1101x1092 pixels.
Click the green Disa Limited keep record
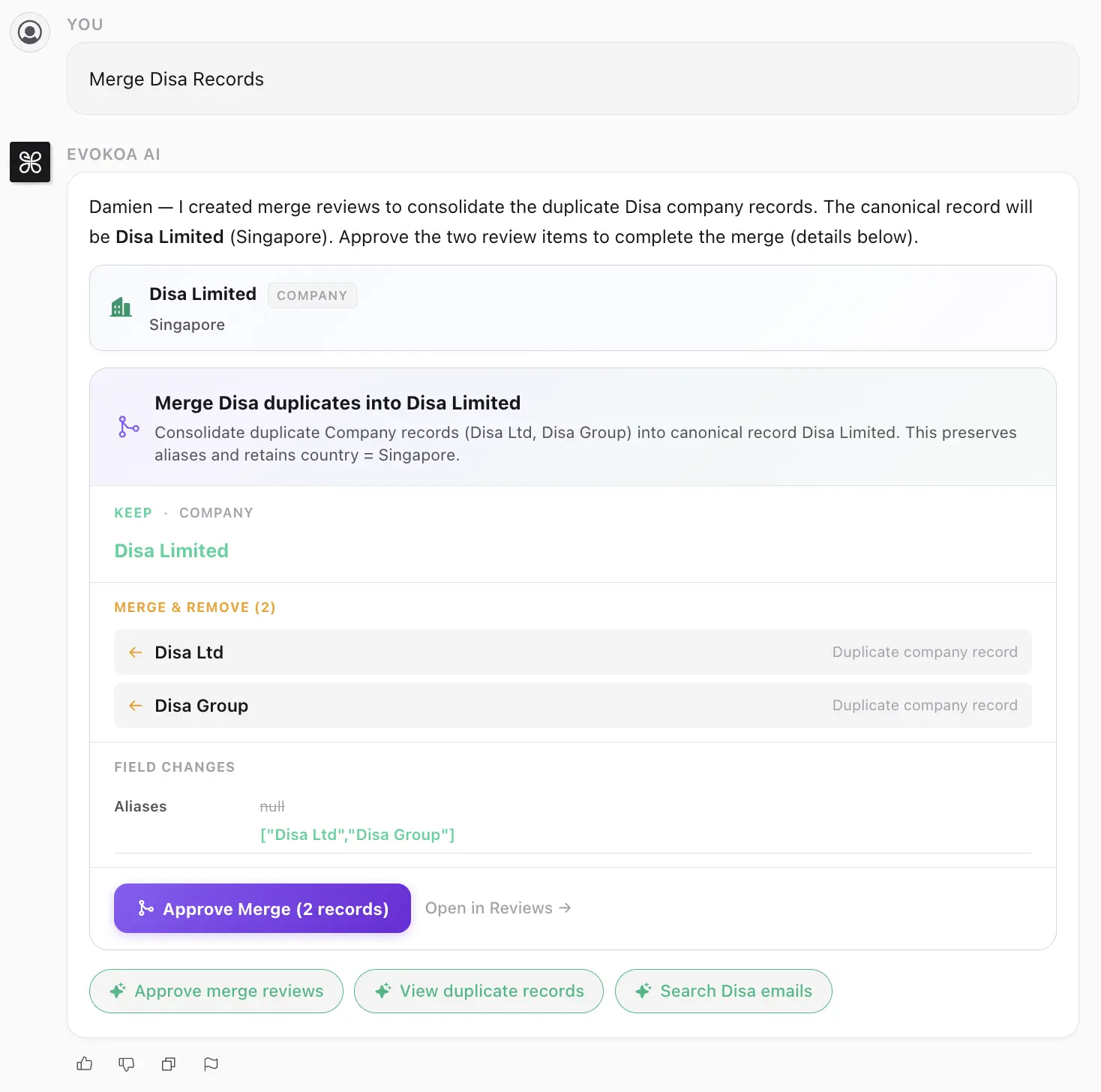pos(171,550)
